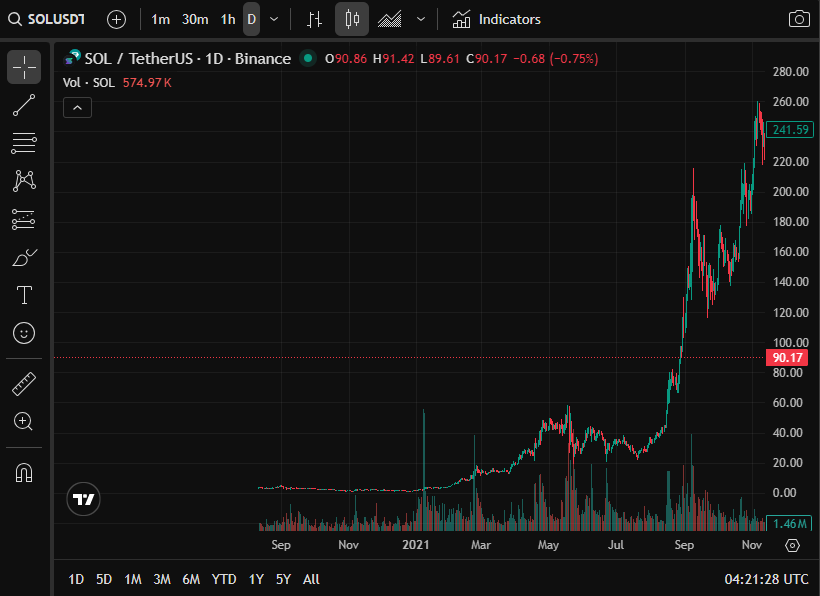
Task: Click the 04:21:28 UTC timezone clock
Action: [767, 579]
